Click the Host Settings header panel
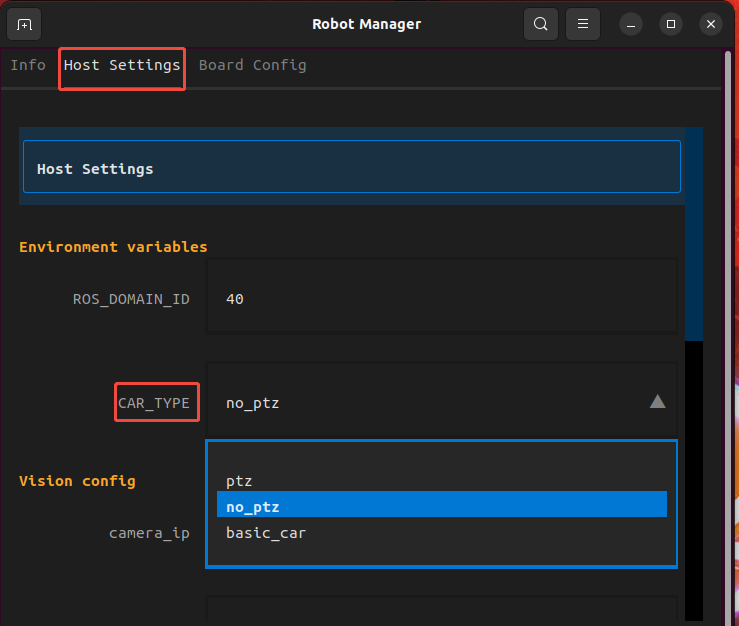The image size is (739, 626). pyautogui.click(x=352, y=166)
